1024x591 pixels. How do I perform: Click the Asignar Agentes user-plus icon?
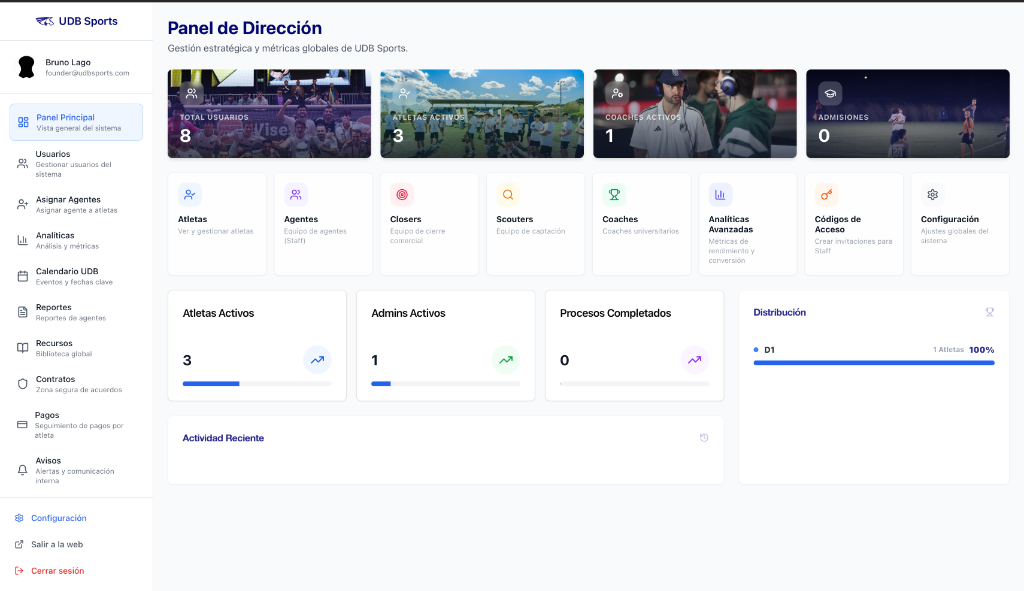[22, 204]
